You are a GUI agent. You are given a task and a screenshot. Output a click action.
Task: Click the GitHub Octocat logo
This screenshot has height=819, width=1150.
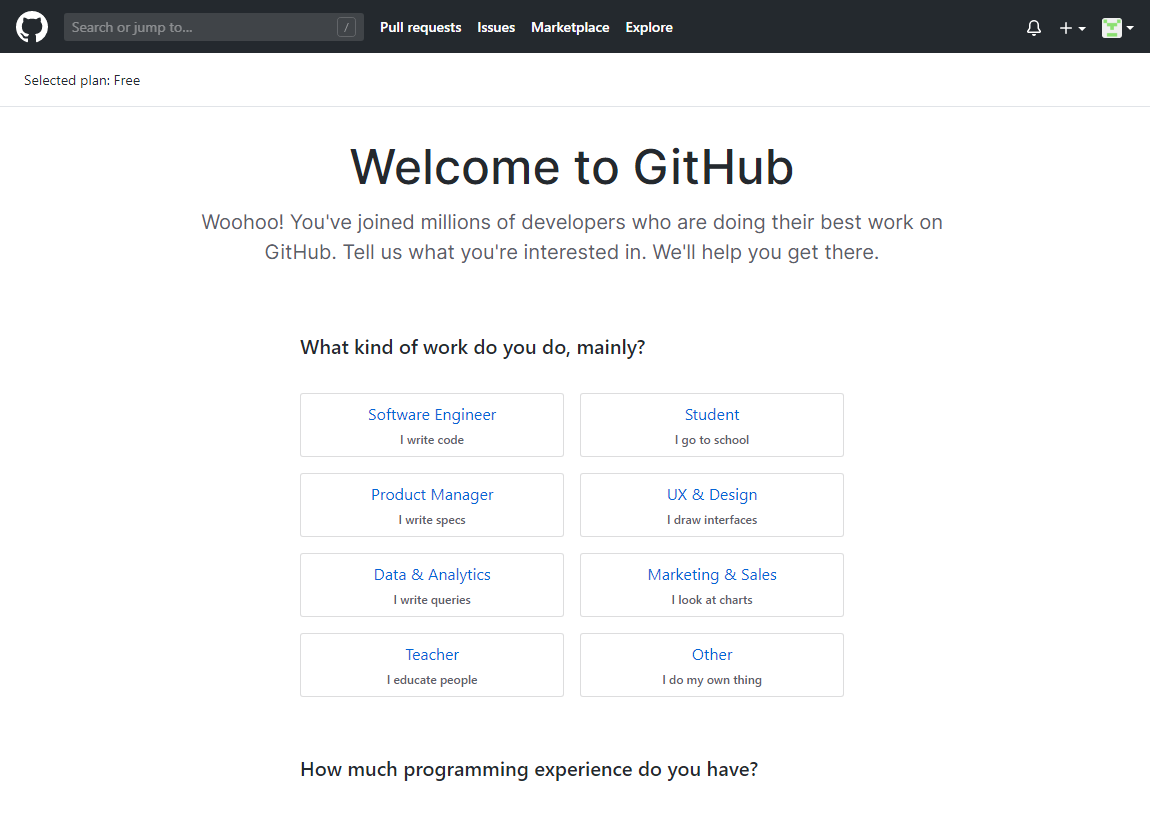(x=32, y=27)
